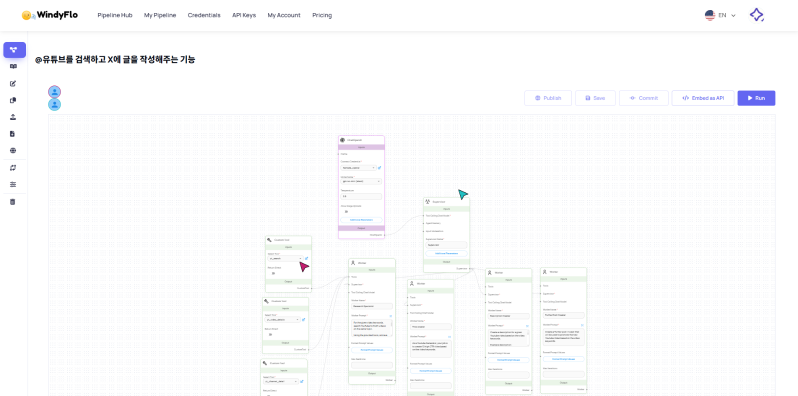This screenshot has height=396, width=798.
Task: Save the pipeline
Action: point(595,98)
